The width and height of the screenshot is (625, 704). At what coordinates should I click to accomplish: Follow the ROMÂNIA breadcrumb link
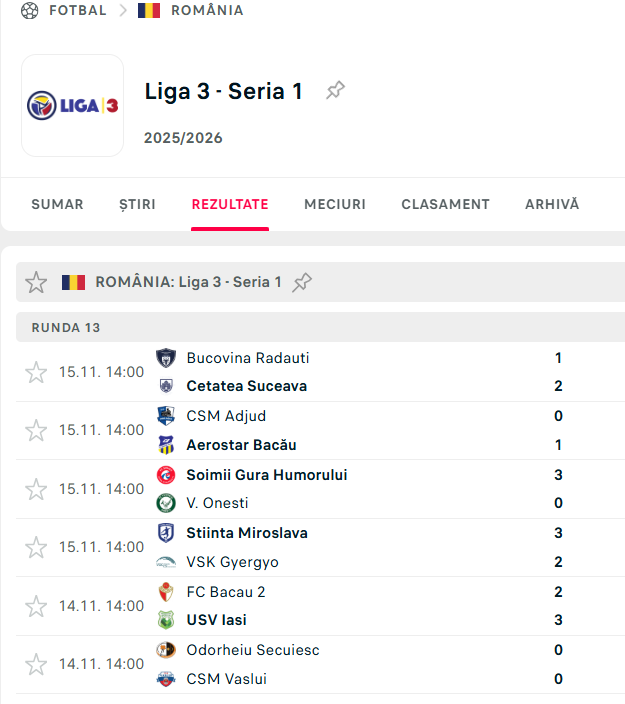tap(207, 10)
